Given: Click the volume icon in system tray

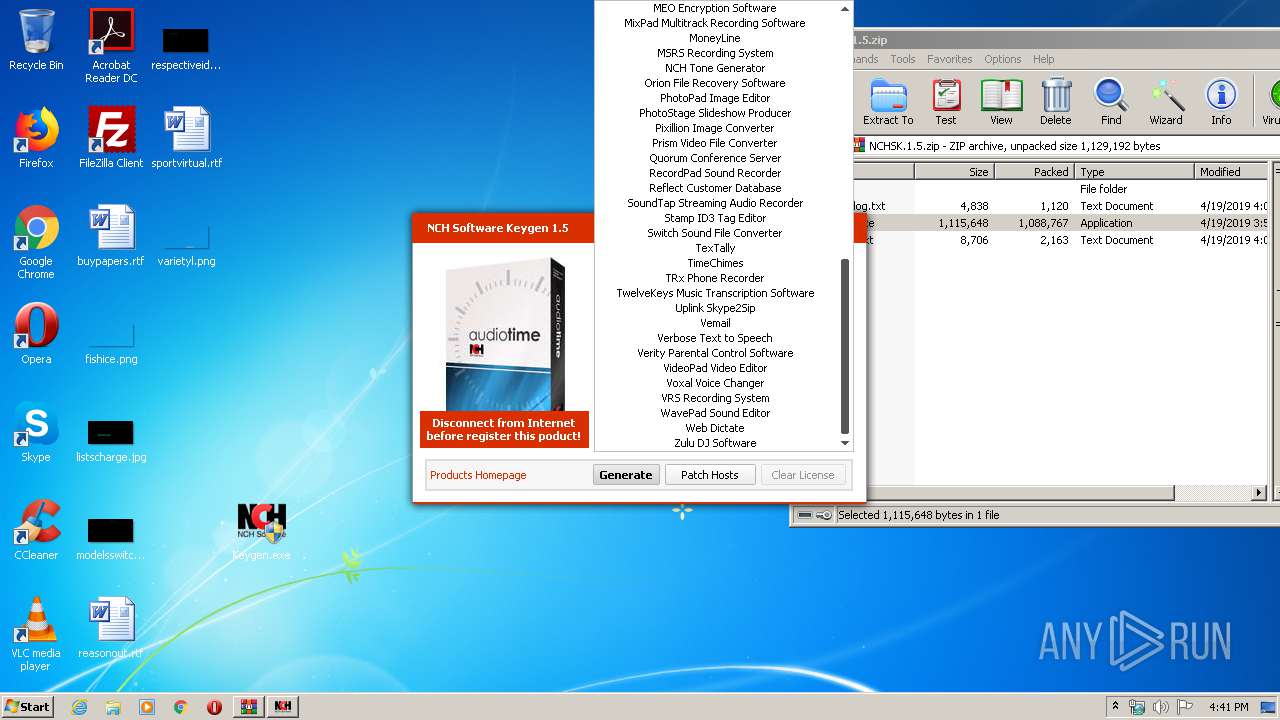Looking at the screenshot, I should point(1160,707).
